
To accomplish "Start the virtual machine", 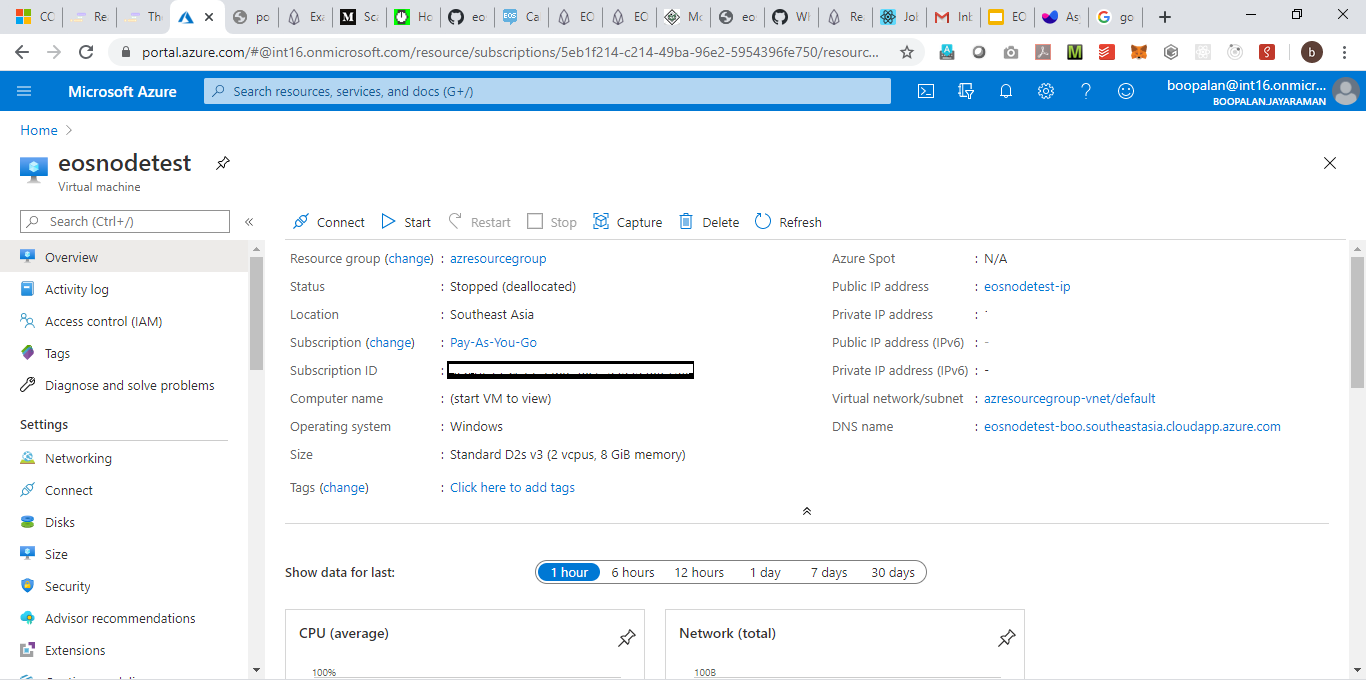I will [x=406, y=222].
